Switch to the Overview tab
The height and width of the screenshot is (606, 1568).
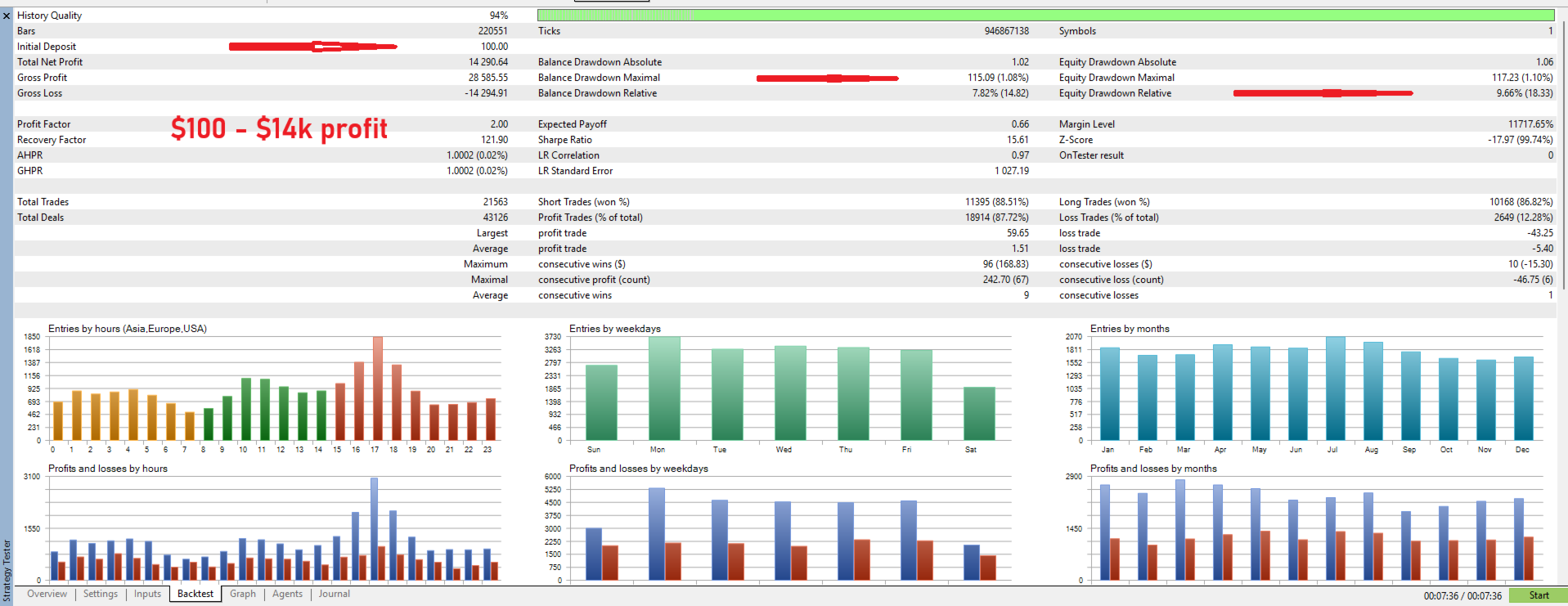pos(47,594)
